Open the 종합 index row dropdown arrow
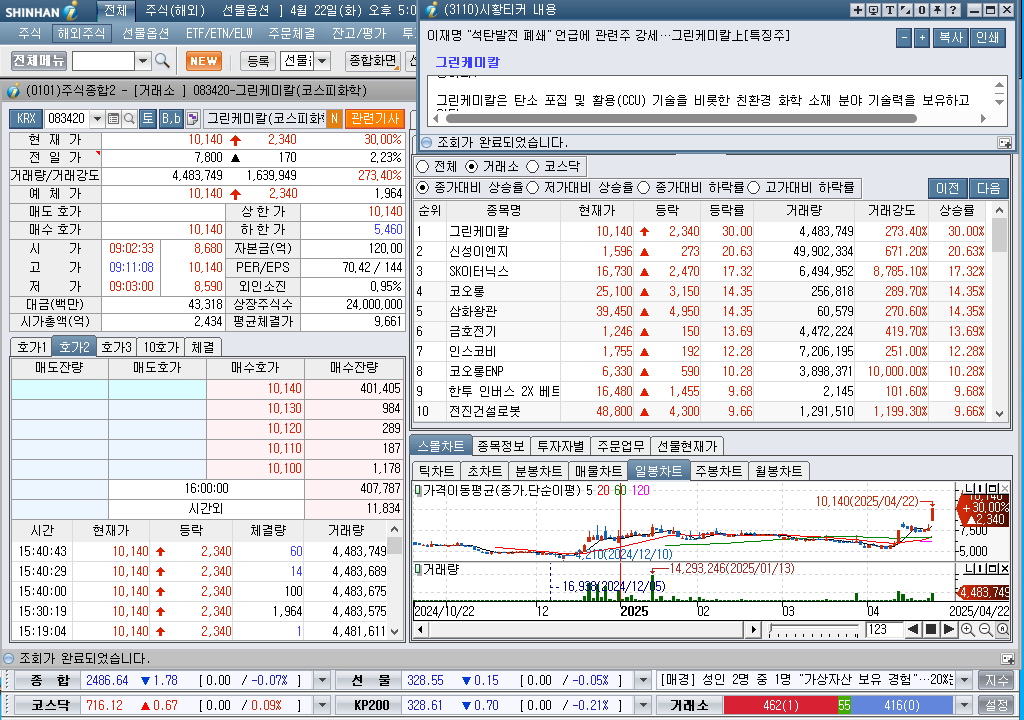1024x720 pixels. pos(322,680)
